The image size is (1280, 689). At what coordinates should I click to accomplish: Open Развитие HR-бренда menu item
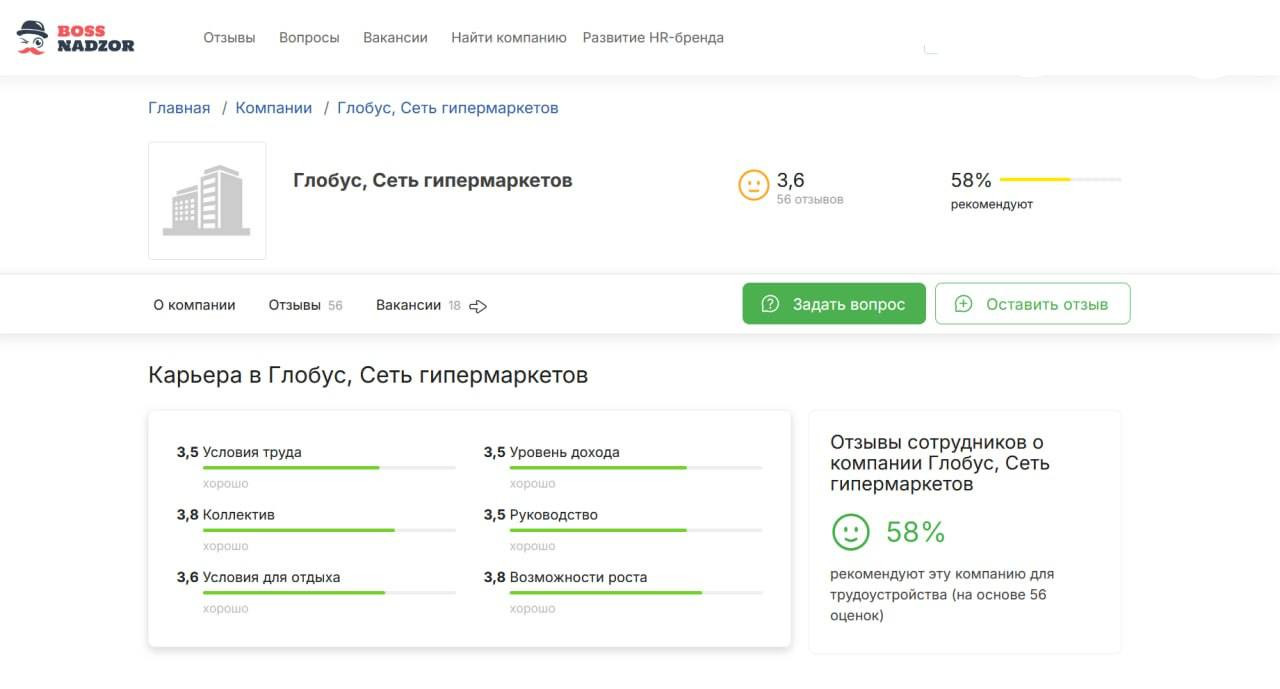click(x=653, y=37)
